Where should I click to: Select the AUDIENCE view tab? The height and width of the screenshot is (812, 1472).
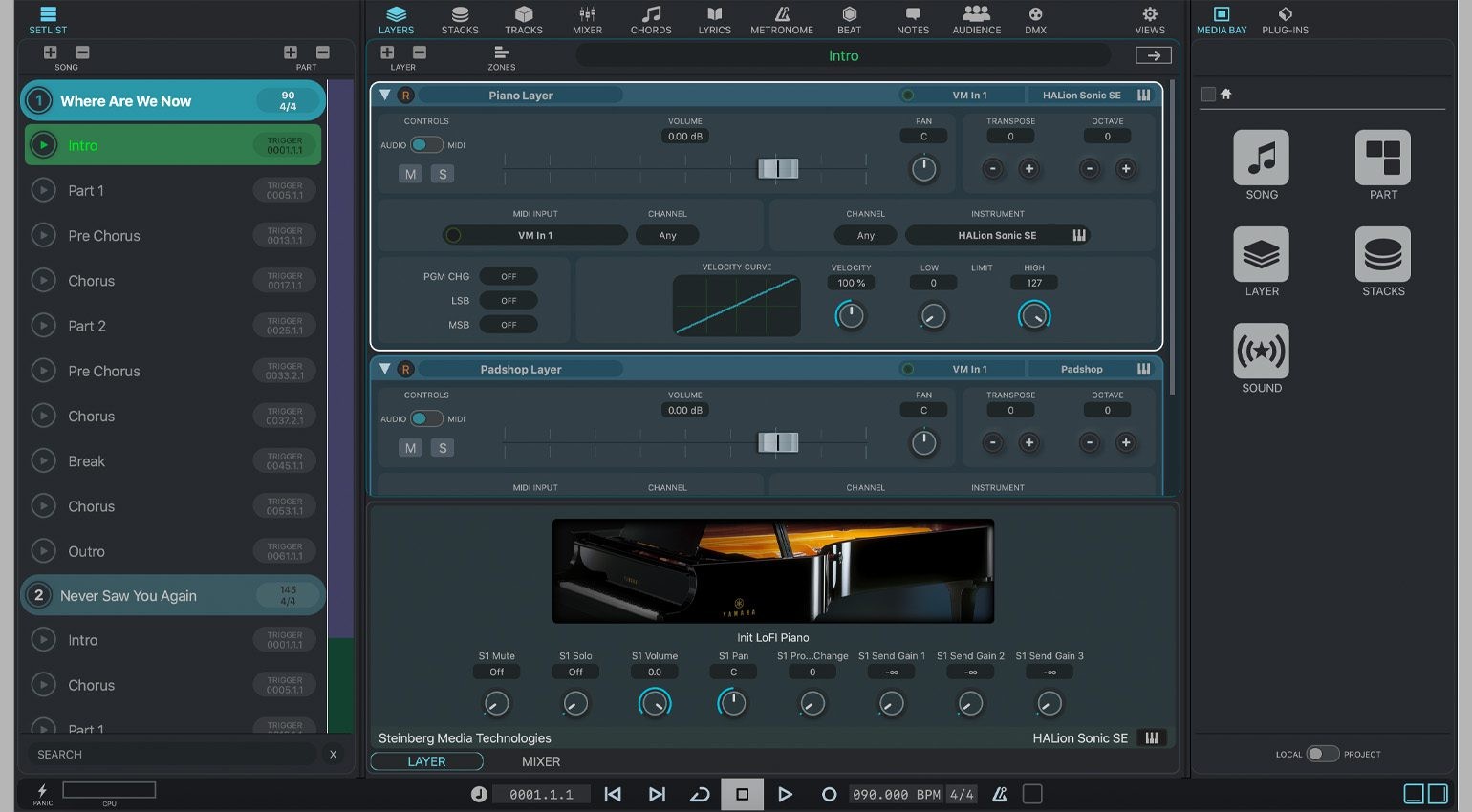[976, 19]
